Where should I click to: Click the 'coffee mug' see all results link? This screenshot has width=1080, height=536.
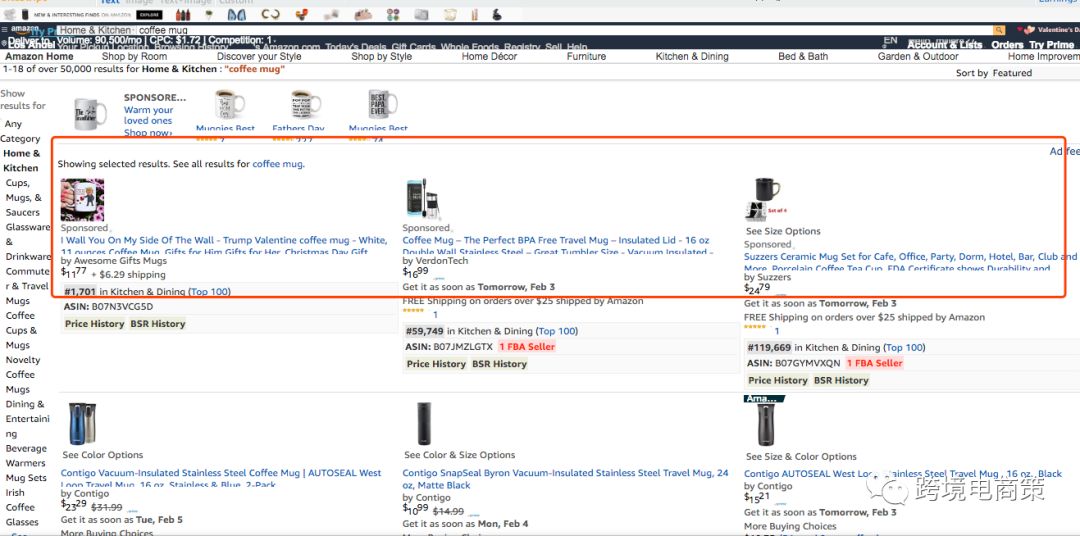[277, 164]
